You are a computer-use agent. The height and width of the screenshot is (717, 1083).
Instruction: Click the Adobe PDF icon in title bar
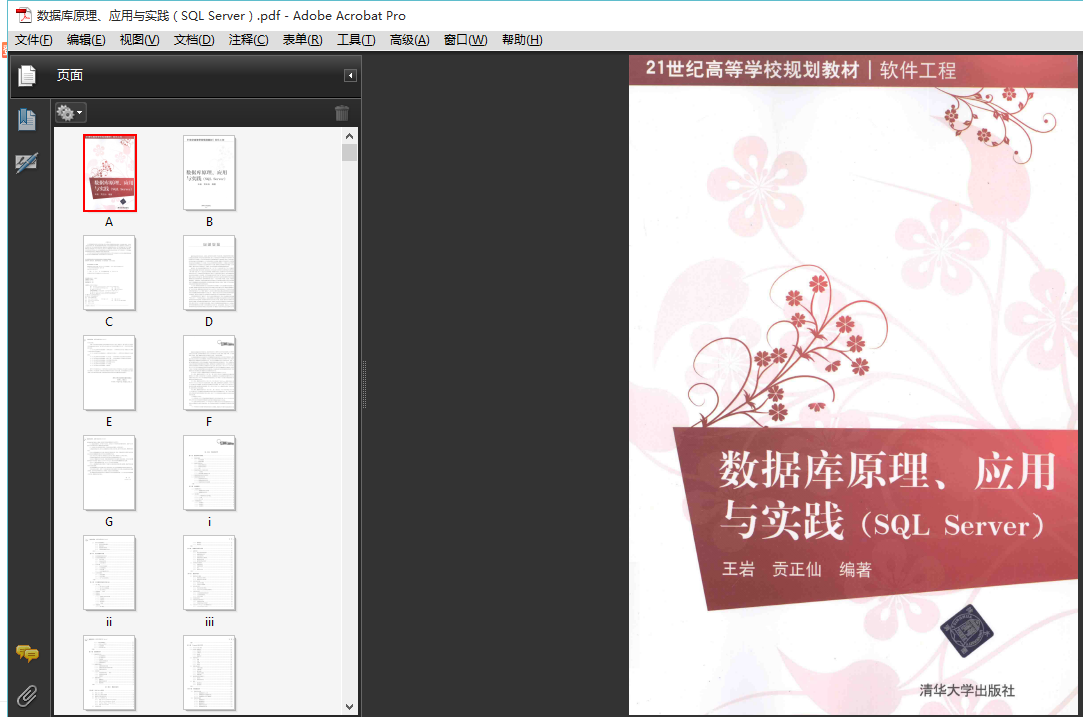[x=24, y=15]
